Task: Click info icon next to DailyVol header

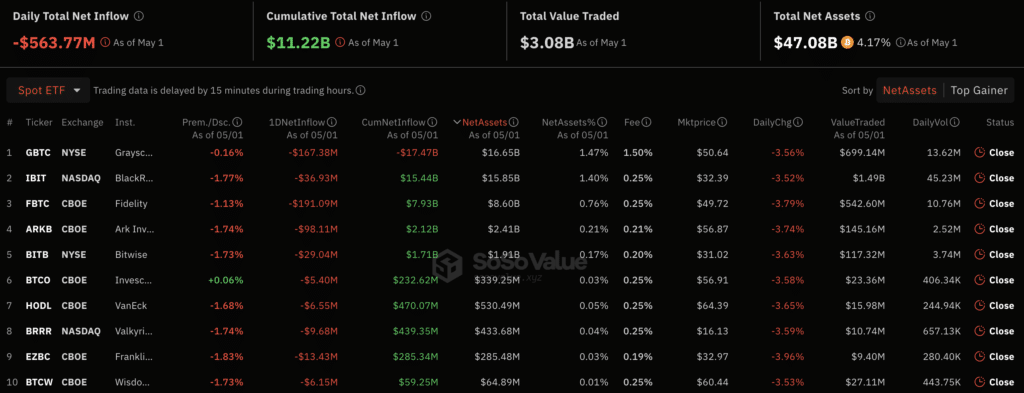Action: click(x=956, y=122)
